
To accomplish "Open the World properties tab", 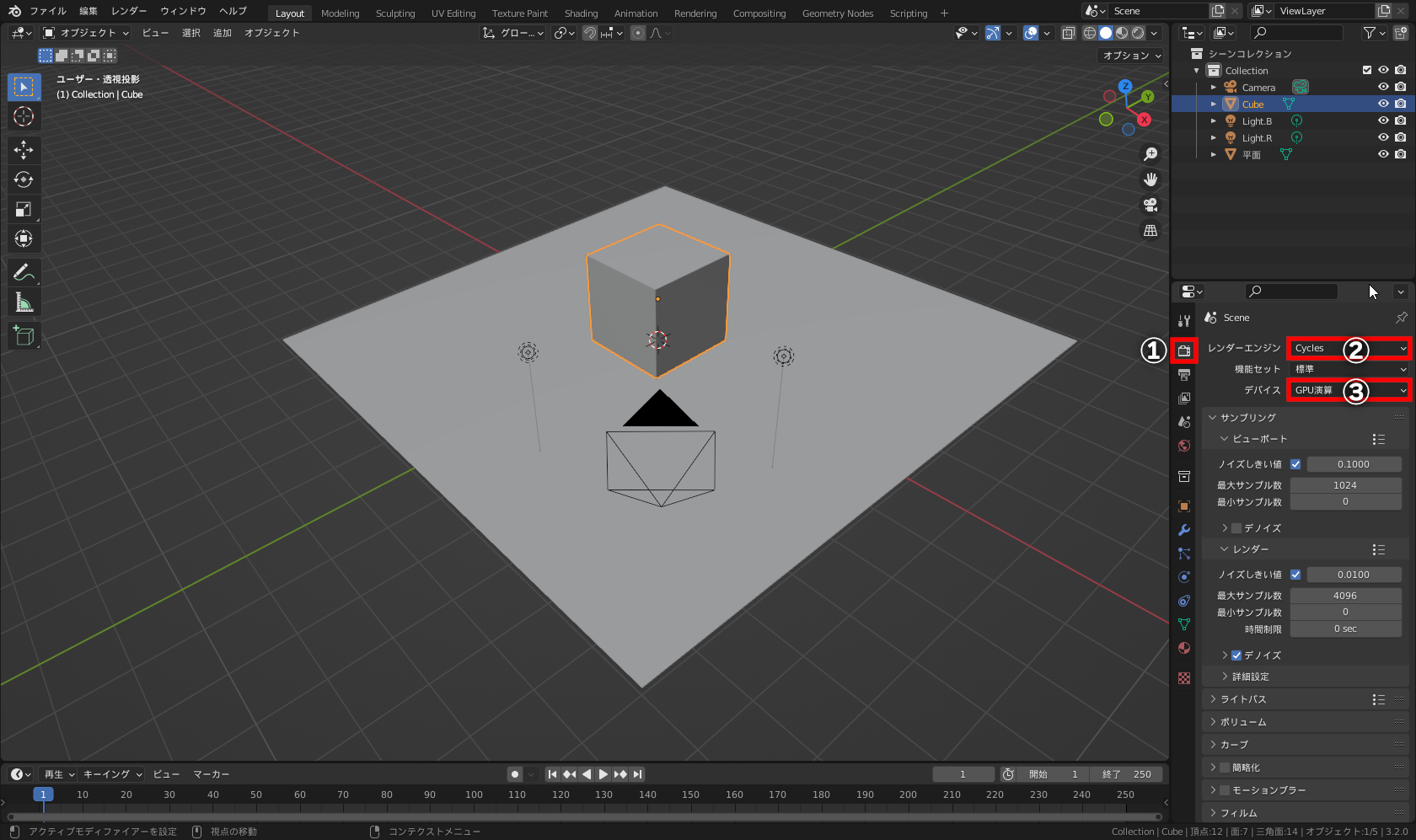I will click(1184, 445).
